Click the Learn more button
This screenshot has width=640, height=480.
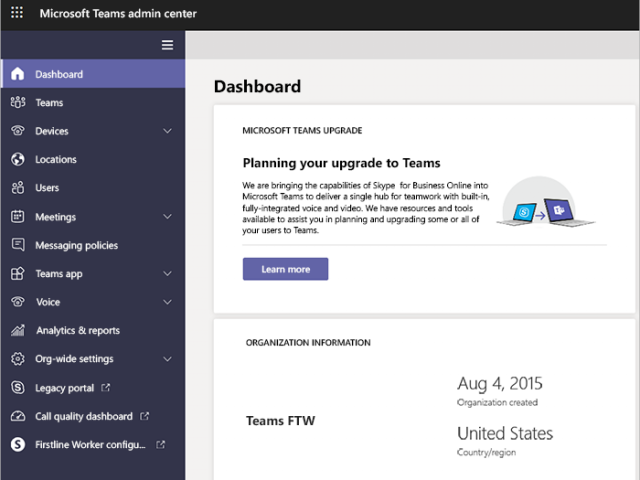pos(285,269)
